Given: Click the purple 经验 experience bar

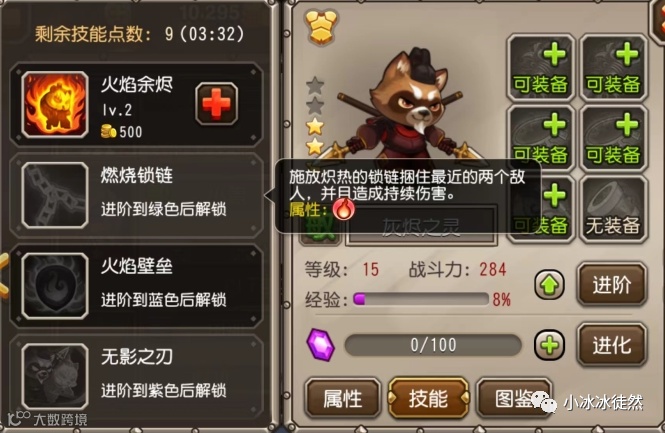Looking at the screenshot, I should [x=421, y=299].
